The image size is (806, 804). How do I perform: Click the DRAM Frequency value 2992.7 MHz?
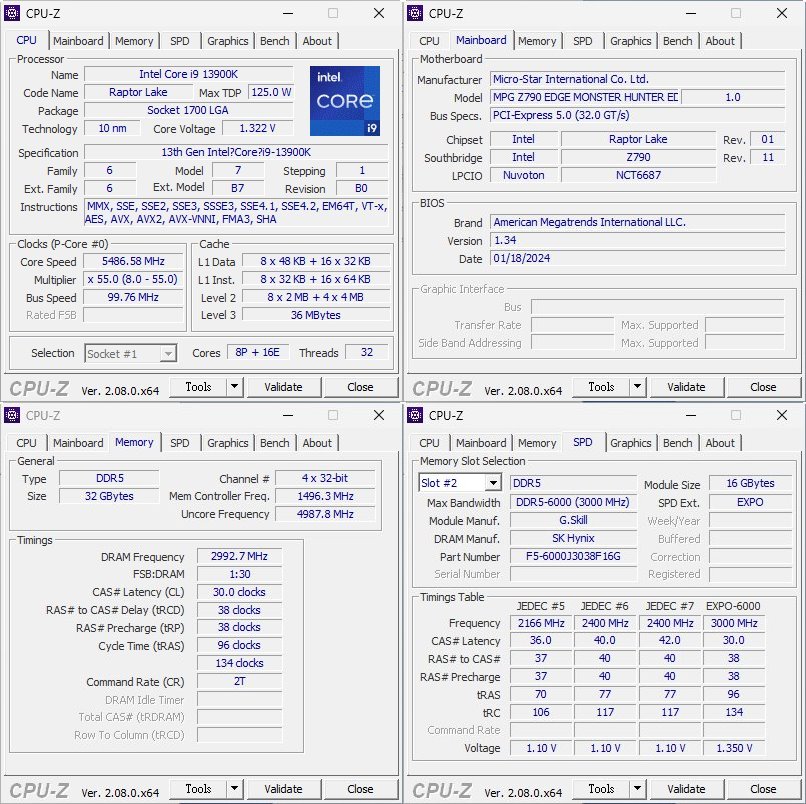coord(240,556)
